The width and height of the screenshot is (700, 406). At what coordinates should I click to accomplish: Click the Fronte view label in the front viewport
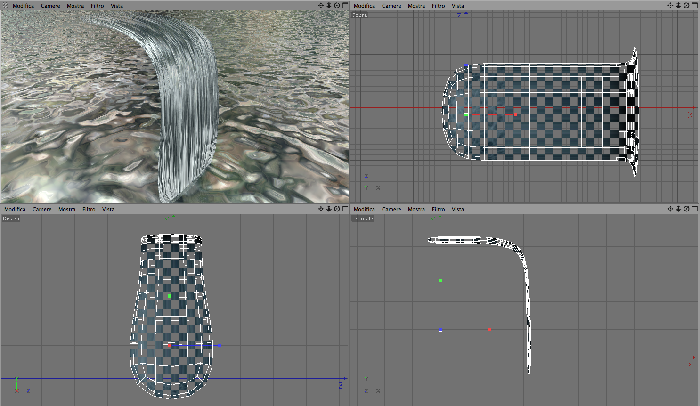(362, 218)
